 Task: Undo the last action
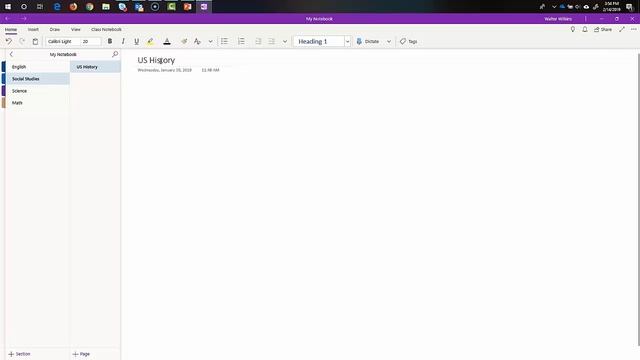click(9, 41)
